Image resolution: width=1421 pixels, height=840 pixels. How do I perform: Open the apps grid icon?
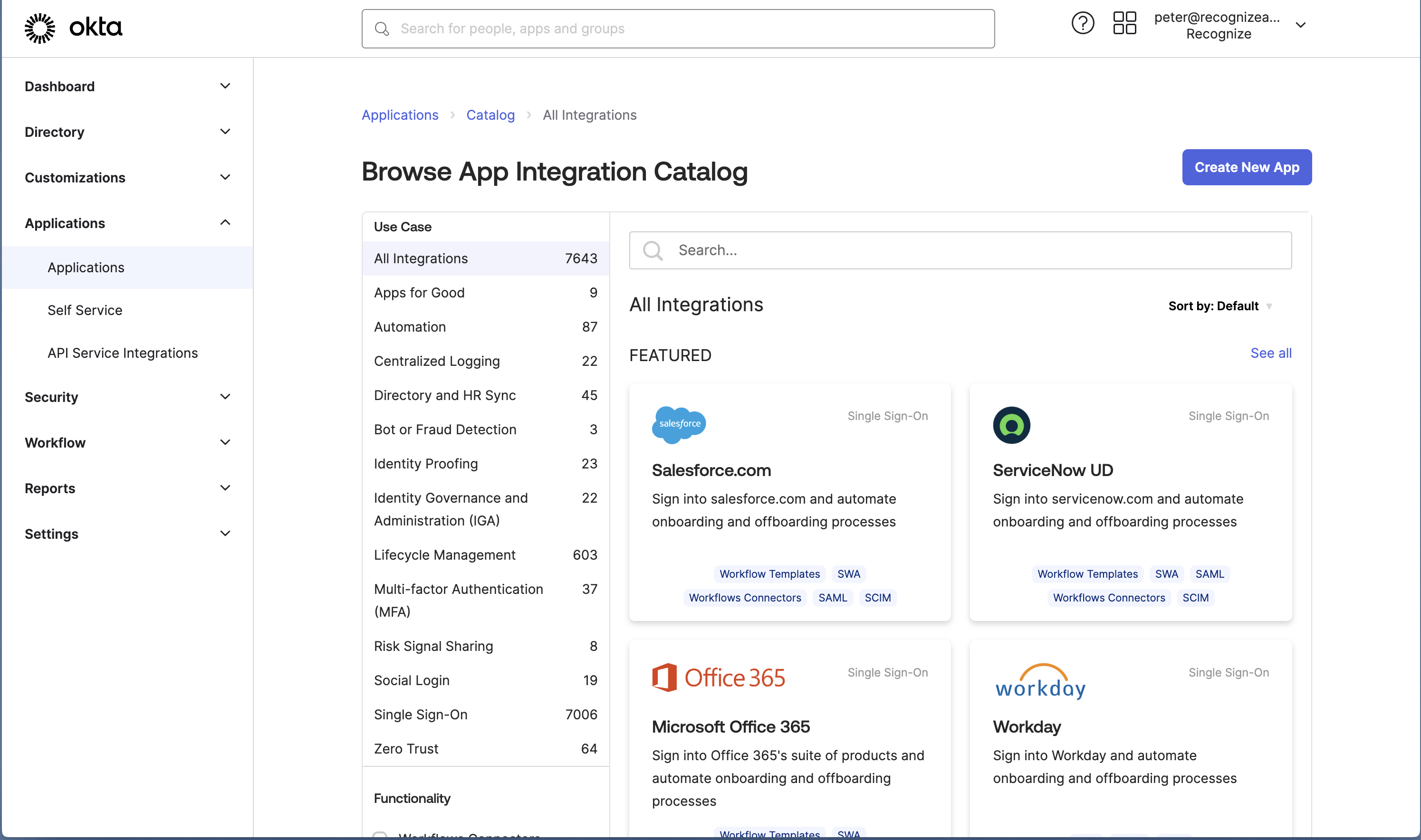1124,24
